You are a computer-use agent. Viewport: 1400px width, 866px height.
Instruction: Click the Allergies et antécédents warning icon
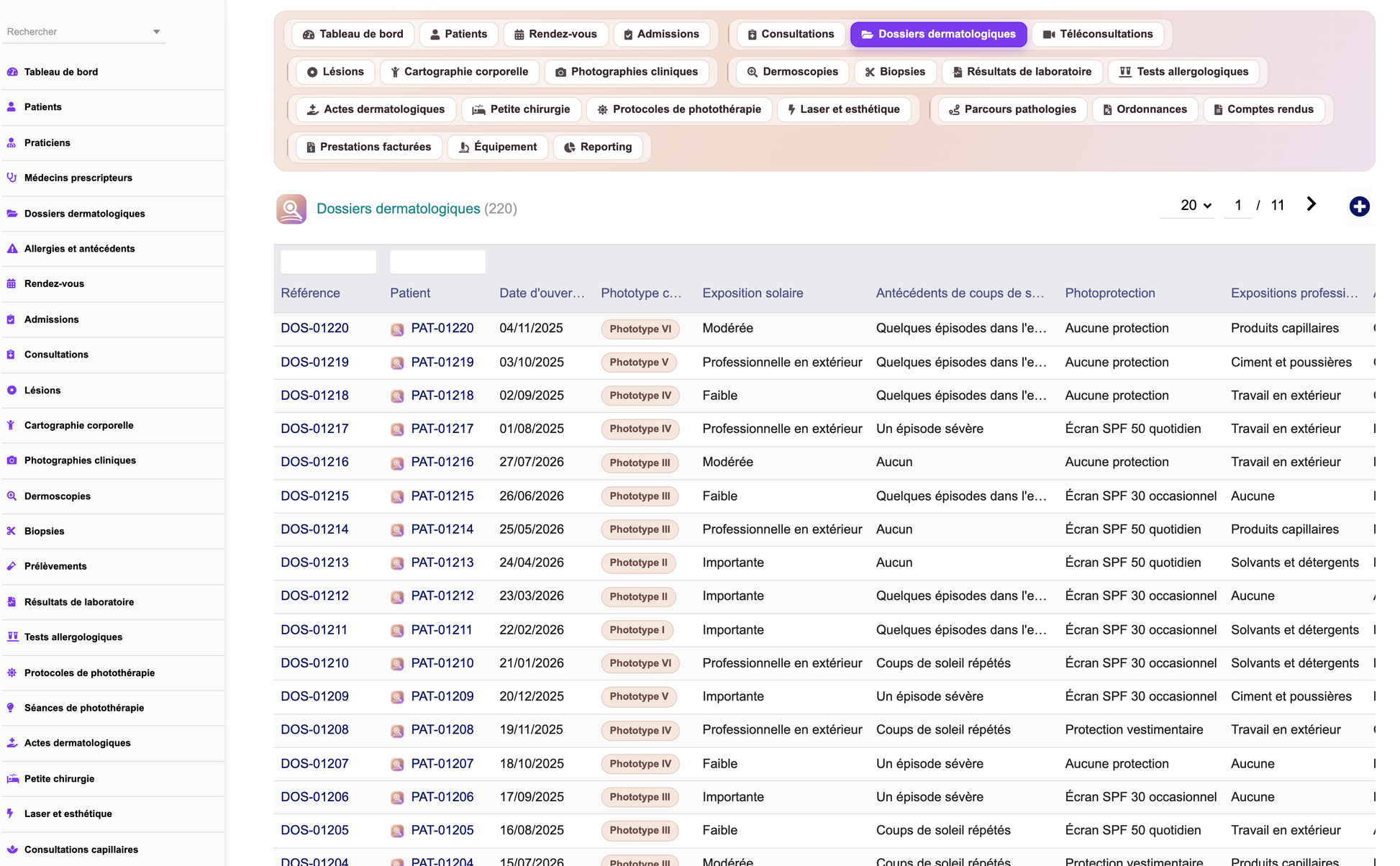[x=12, y=248]
